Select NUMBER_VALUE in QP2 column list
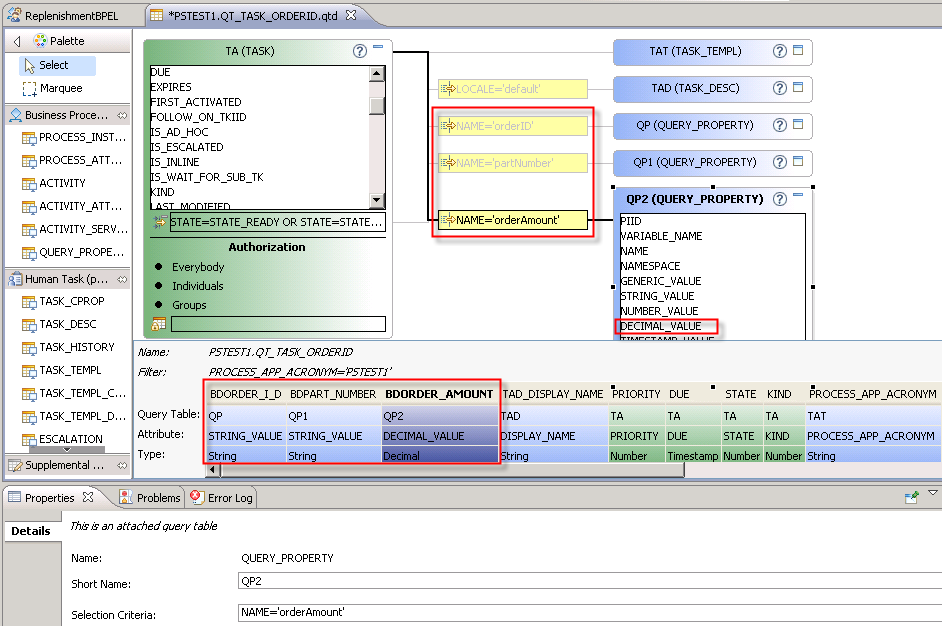 coord(659,311)
